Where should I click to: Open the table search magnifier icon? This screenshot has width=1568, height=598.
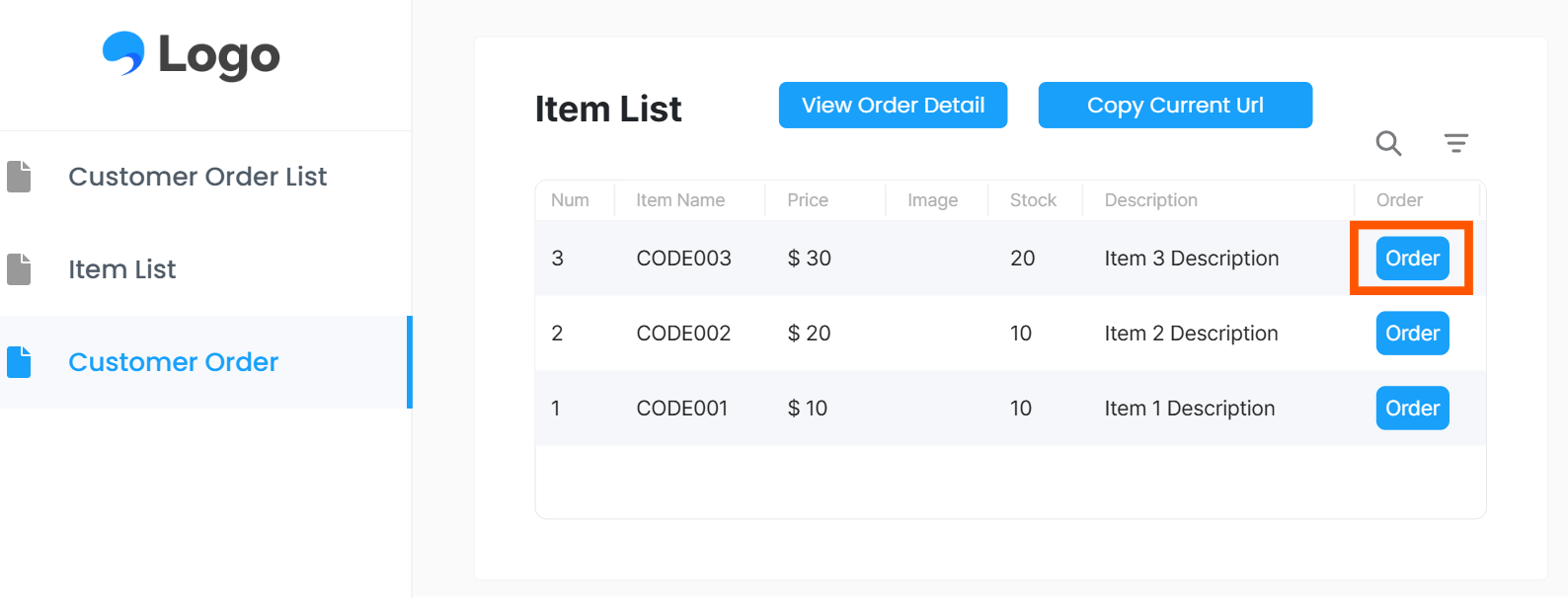pyautogui.click(x=1388, y=143)
